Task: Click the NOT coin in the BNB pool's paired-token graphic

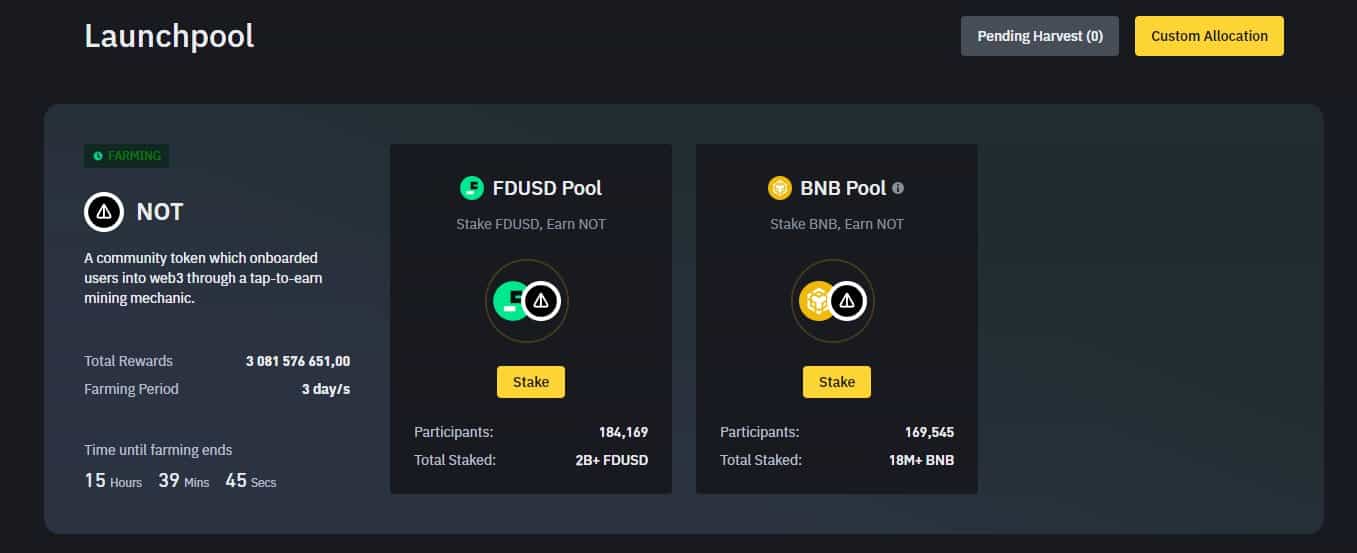Action: 847,300
